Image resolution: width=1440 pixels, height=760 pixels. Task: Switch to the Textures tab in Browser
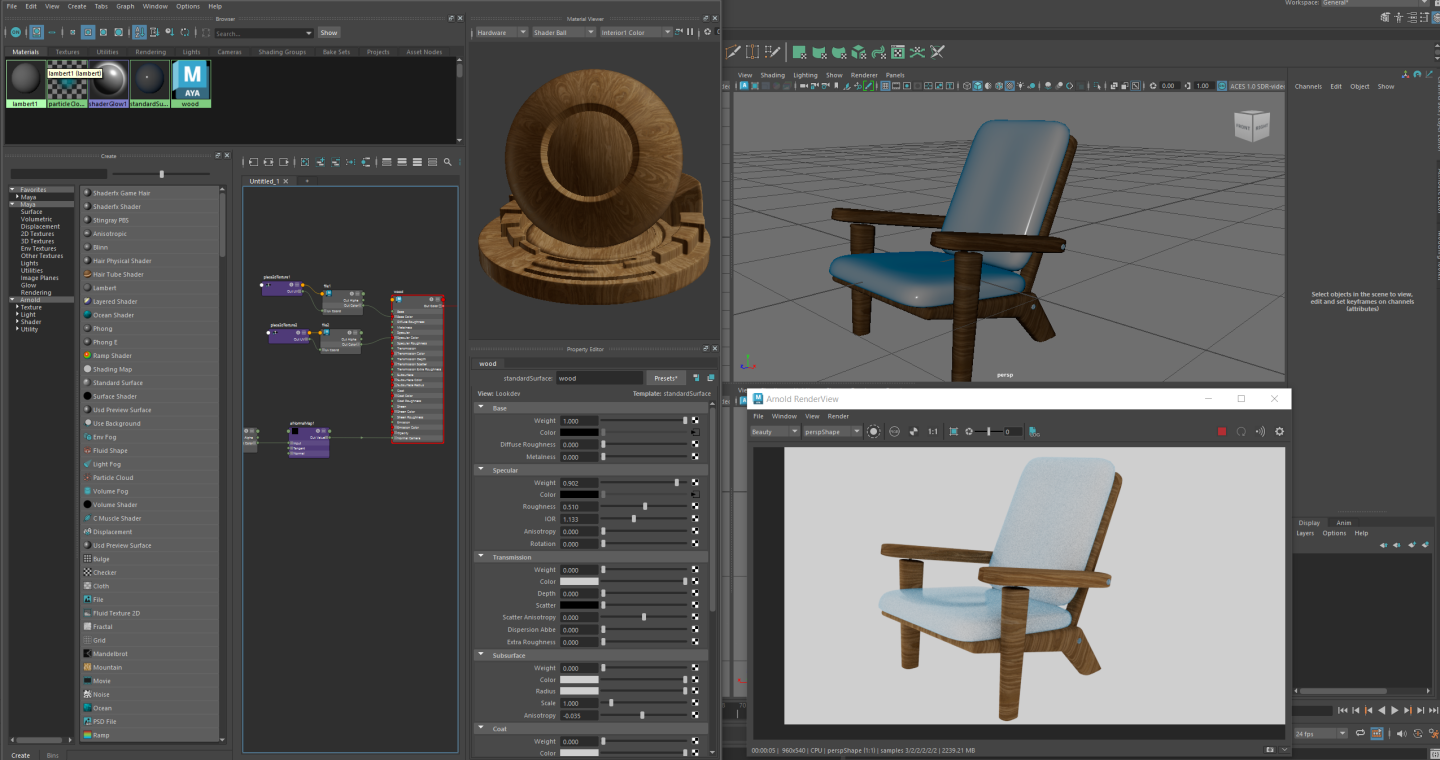[x=67, y=52]
